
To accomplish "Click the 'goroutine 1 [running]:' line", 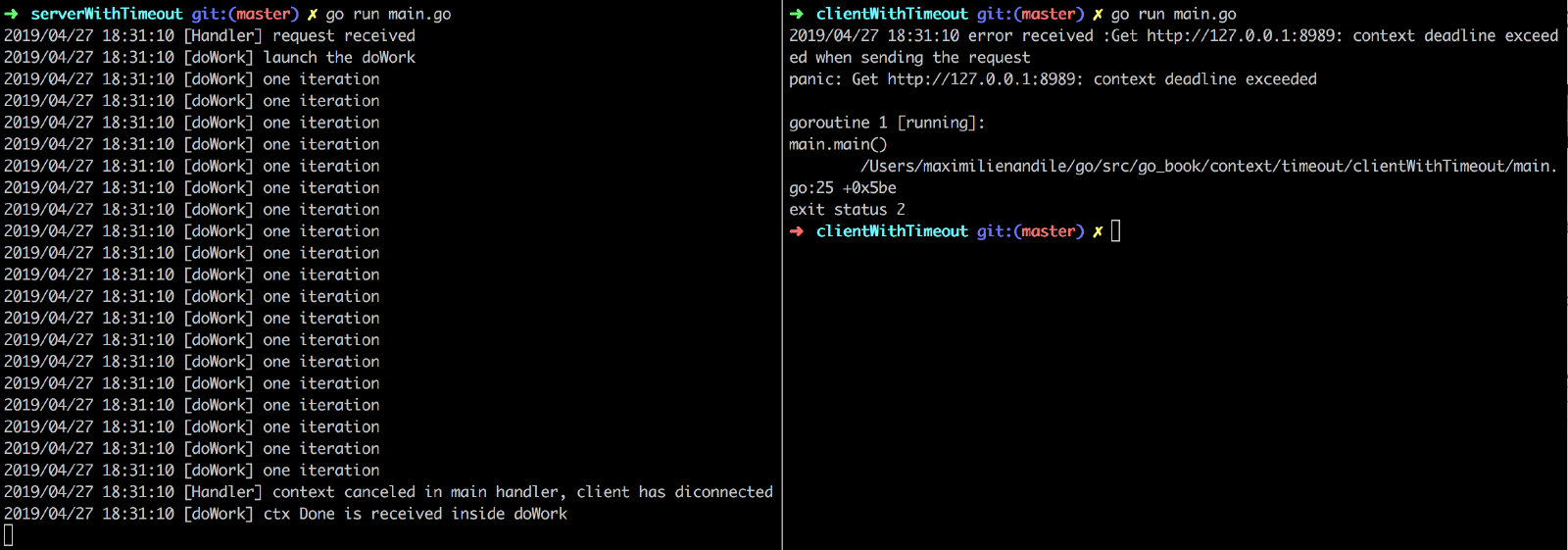I will point(887,123).
